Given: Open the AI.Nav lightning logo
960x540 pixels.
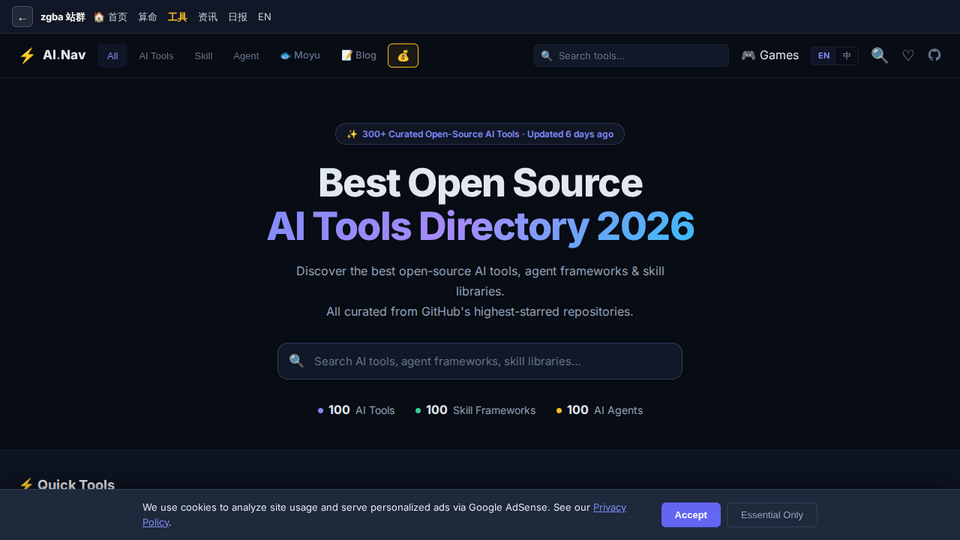Looking at the screenshot, I should pos(53,55).
